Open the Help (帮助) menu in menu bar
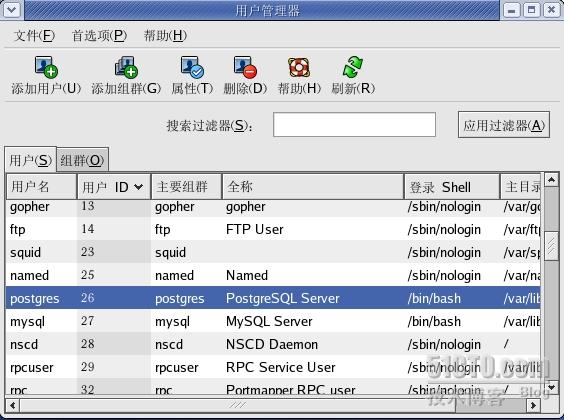Screen dimensions: 564x420 click(x=165, y=36)
